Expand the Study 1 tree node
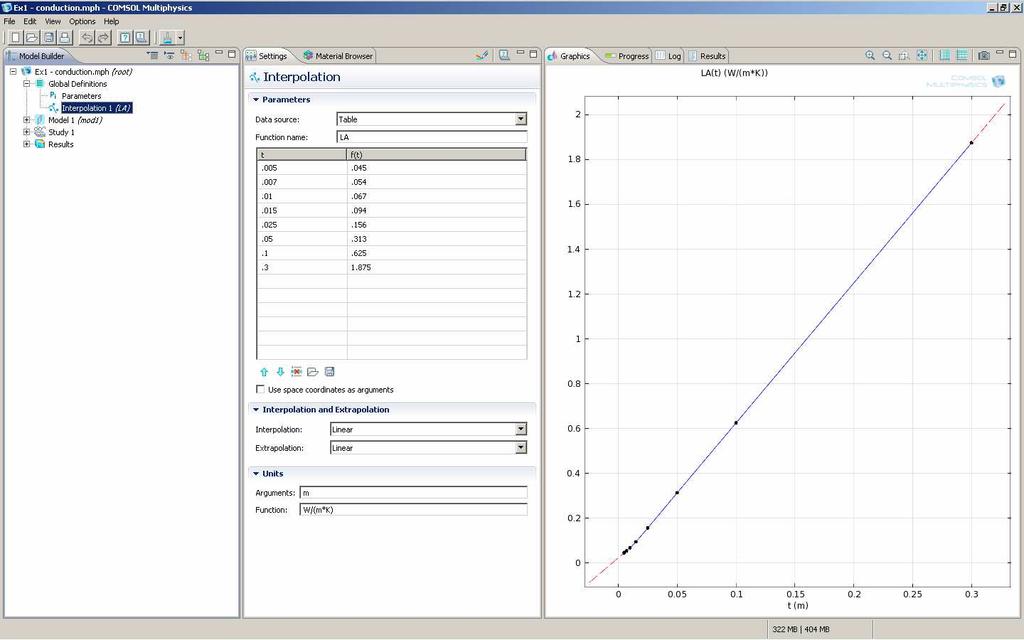The height and width of the screenshot is (640, 1024). (x=27, y=132)
